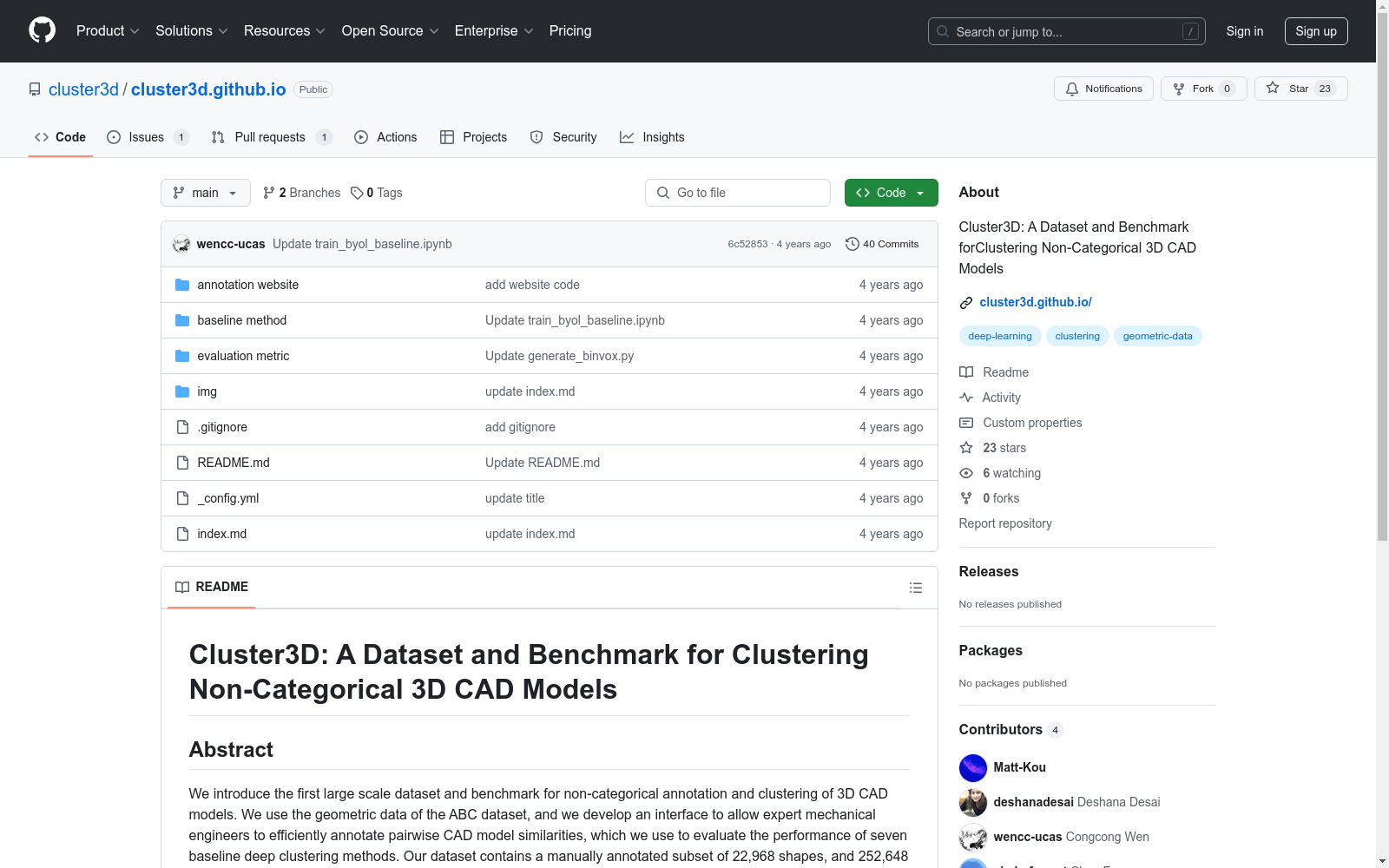Open the README outline list icon
Viewport: 1389px width, 868px height.
(915, 588)
